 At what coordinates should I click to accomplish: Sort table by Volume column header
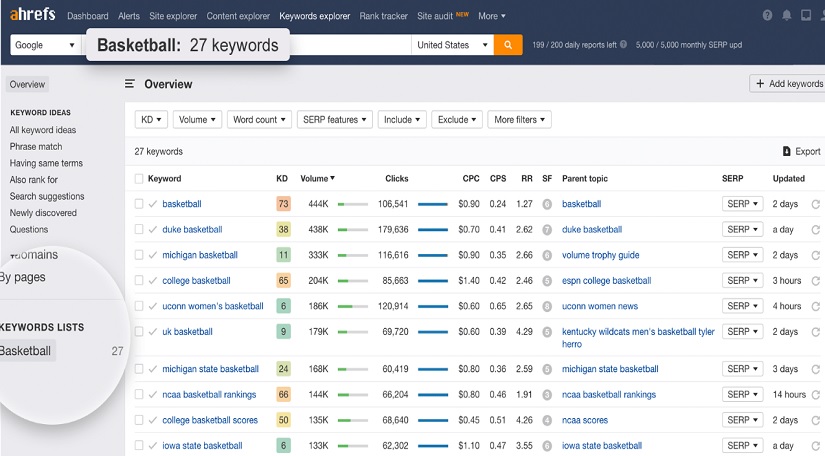pos(317,179)
